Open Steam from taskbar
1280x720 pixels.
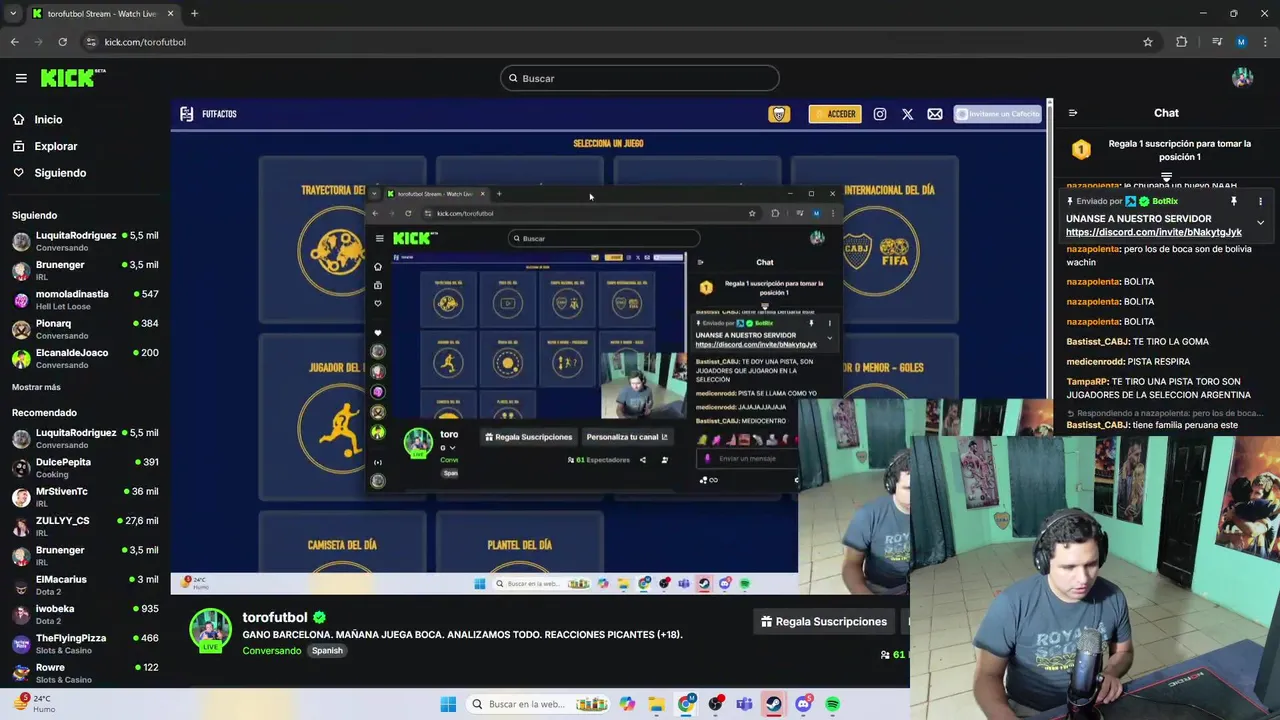click(774, 704)
